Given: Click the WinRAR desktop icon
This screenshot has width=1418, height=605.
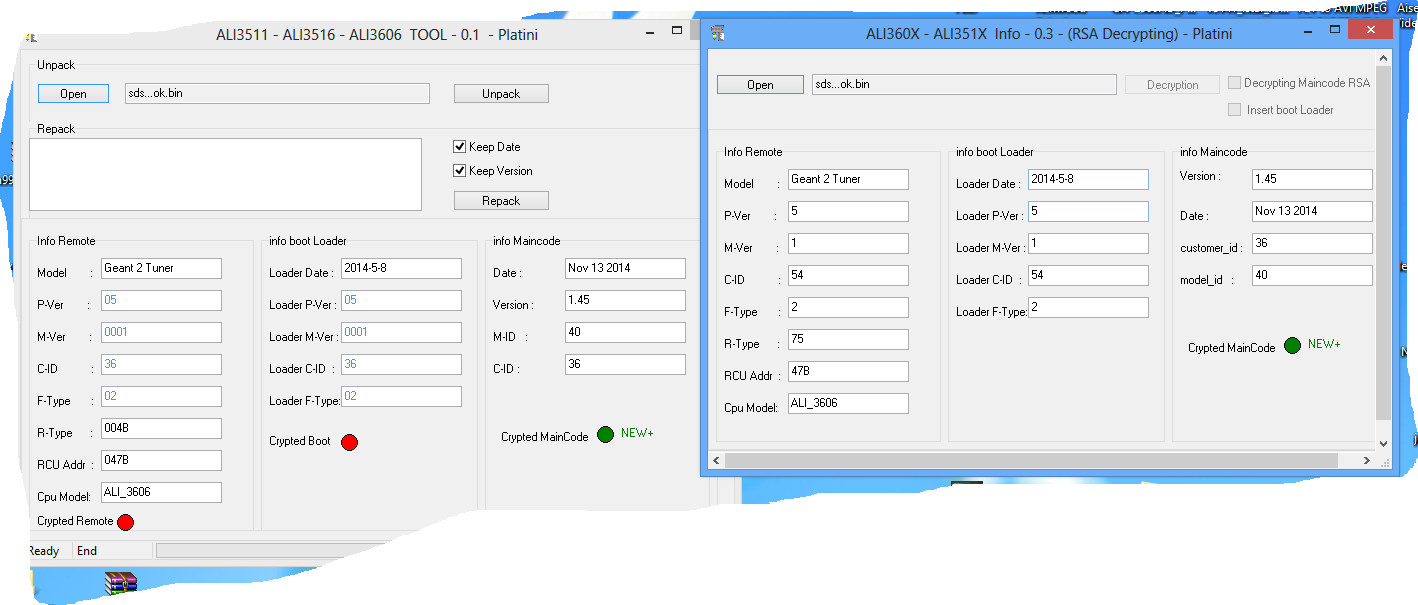Looking at the screenshot, I should (x=120, y=582).
